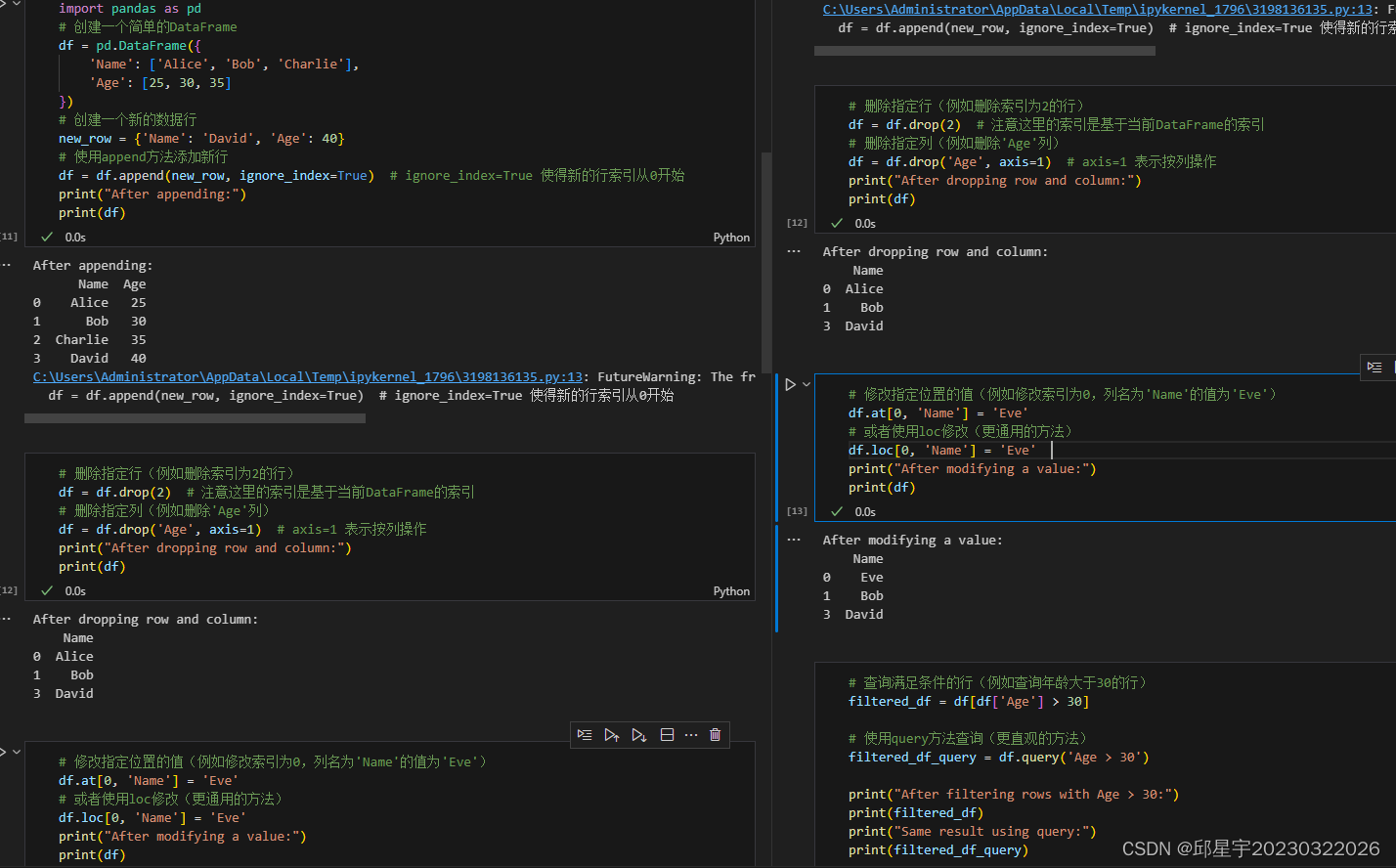Click success checkmark of left cell [11]

coord(47,238)
